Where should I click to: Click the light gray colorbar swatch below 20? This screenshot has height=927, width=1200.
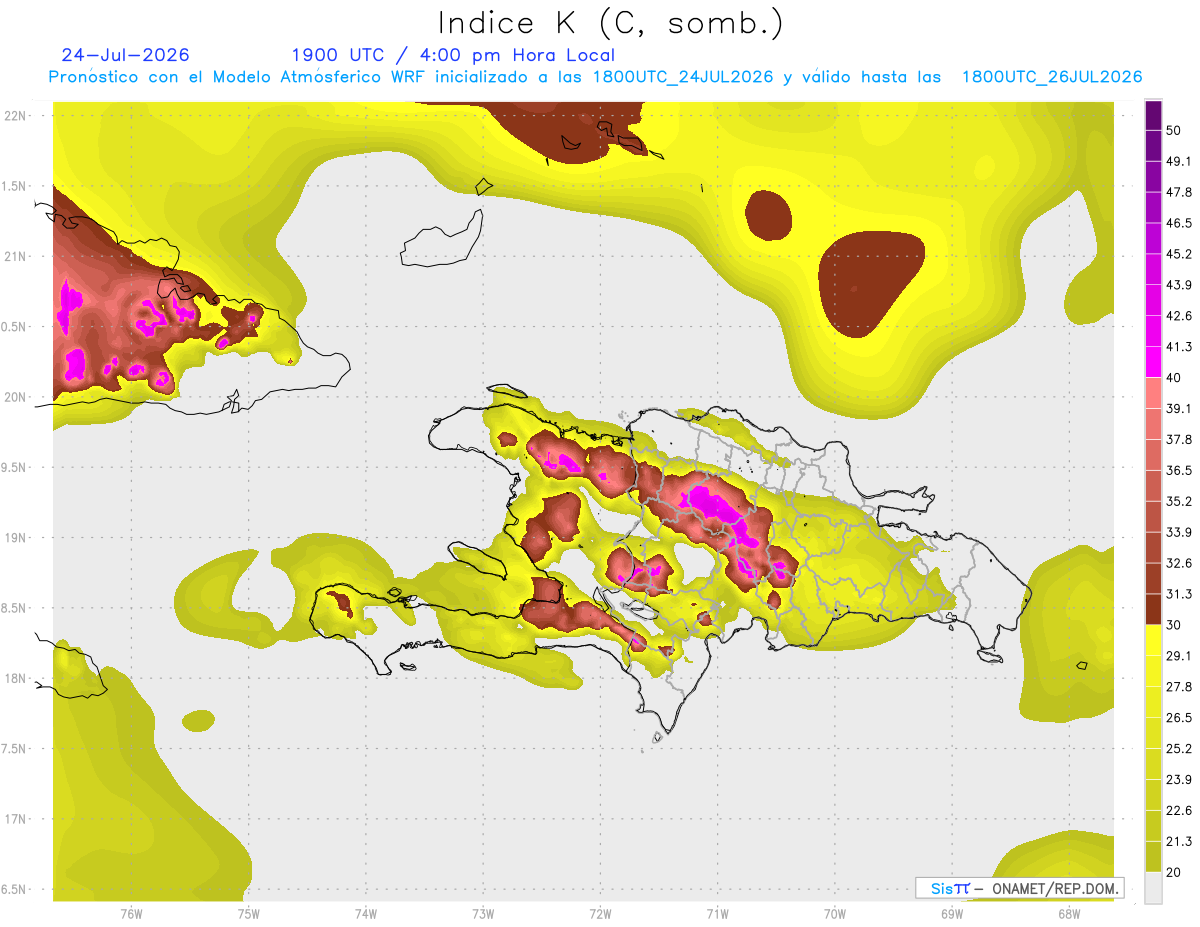(1153, 888)
